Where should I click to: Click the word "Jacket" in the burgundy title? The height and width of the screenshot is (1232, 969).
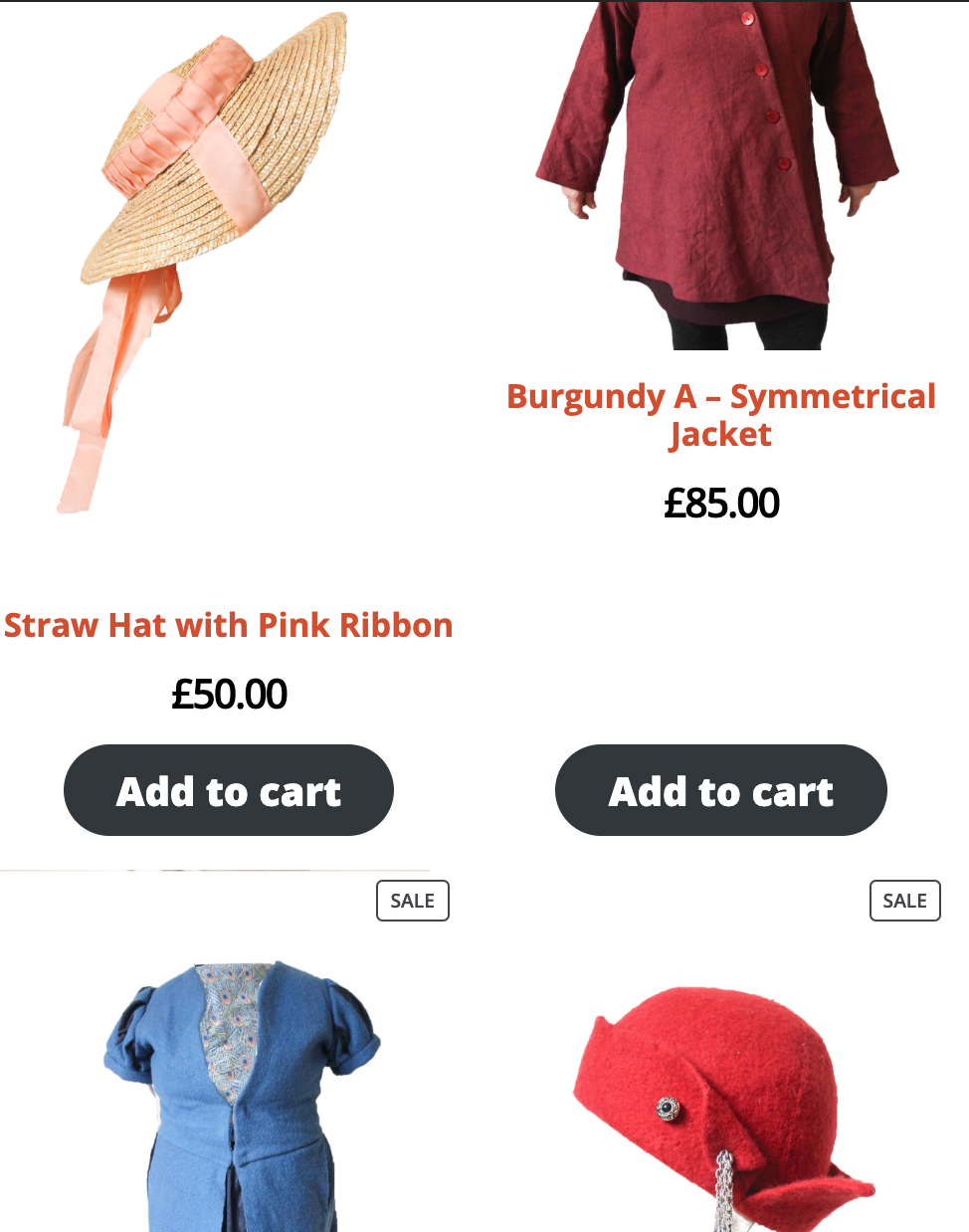click(721, 435)
